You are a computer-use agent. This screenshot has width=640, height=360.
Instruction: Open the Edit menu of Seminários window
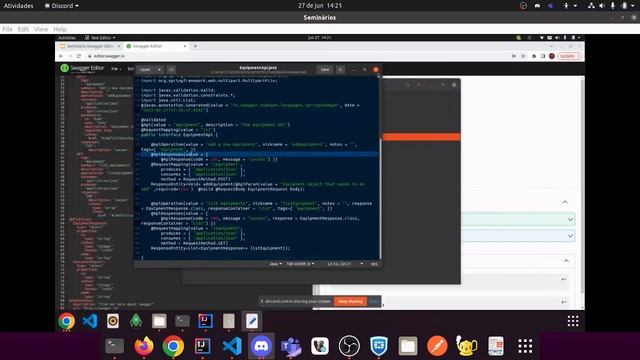pos(23,29)
